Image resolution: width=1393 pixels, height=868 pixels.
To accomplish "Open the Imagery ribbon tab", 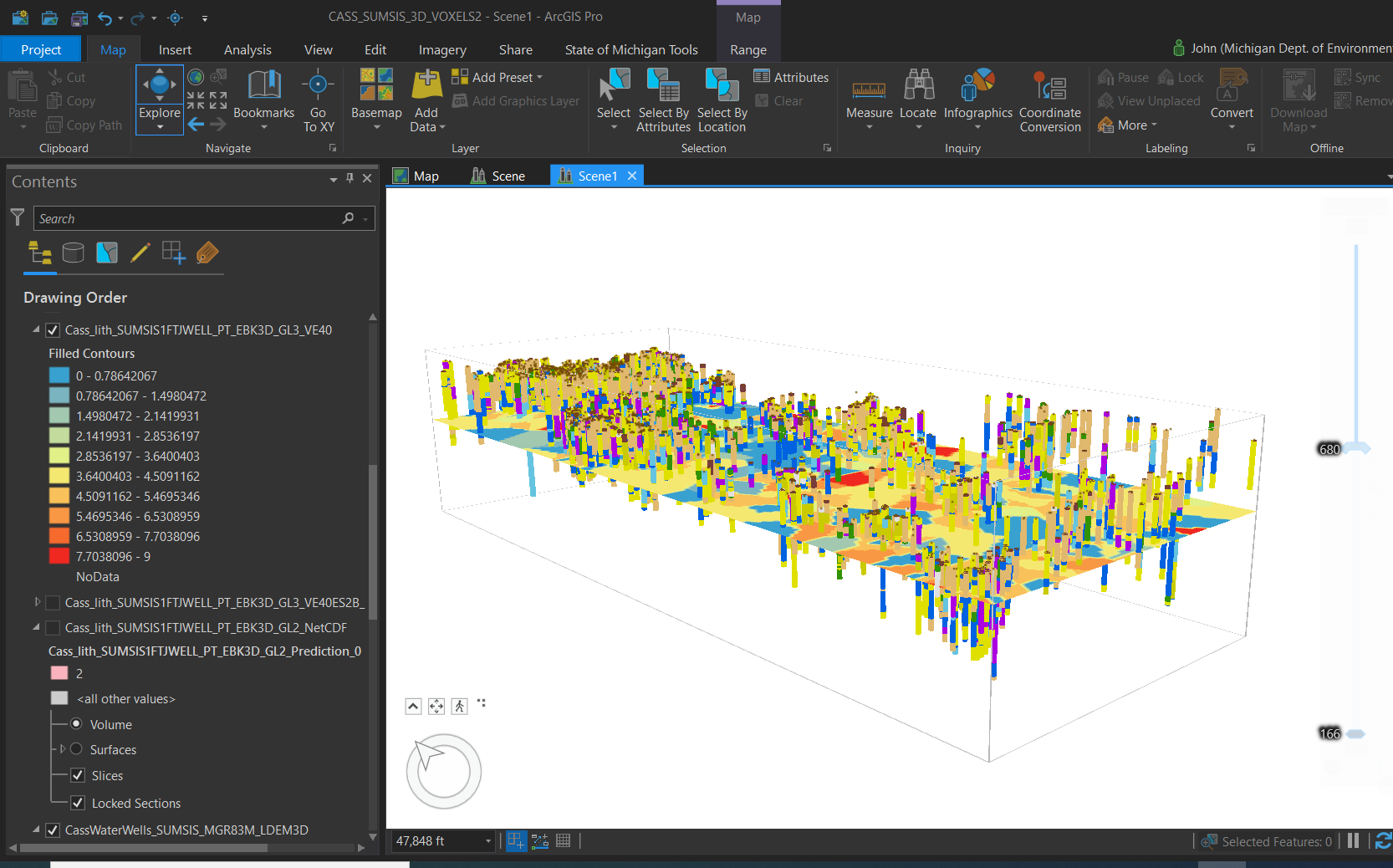I will pos(441,49).
